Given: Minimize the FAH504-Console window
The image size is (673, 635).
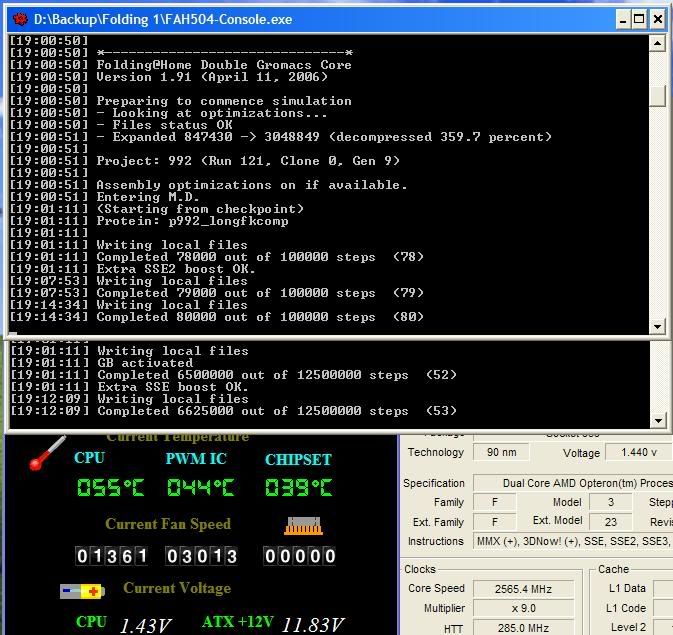Looking at the screenshot, I should click(623, 19).
